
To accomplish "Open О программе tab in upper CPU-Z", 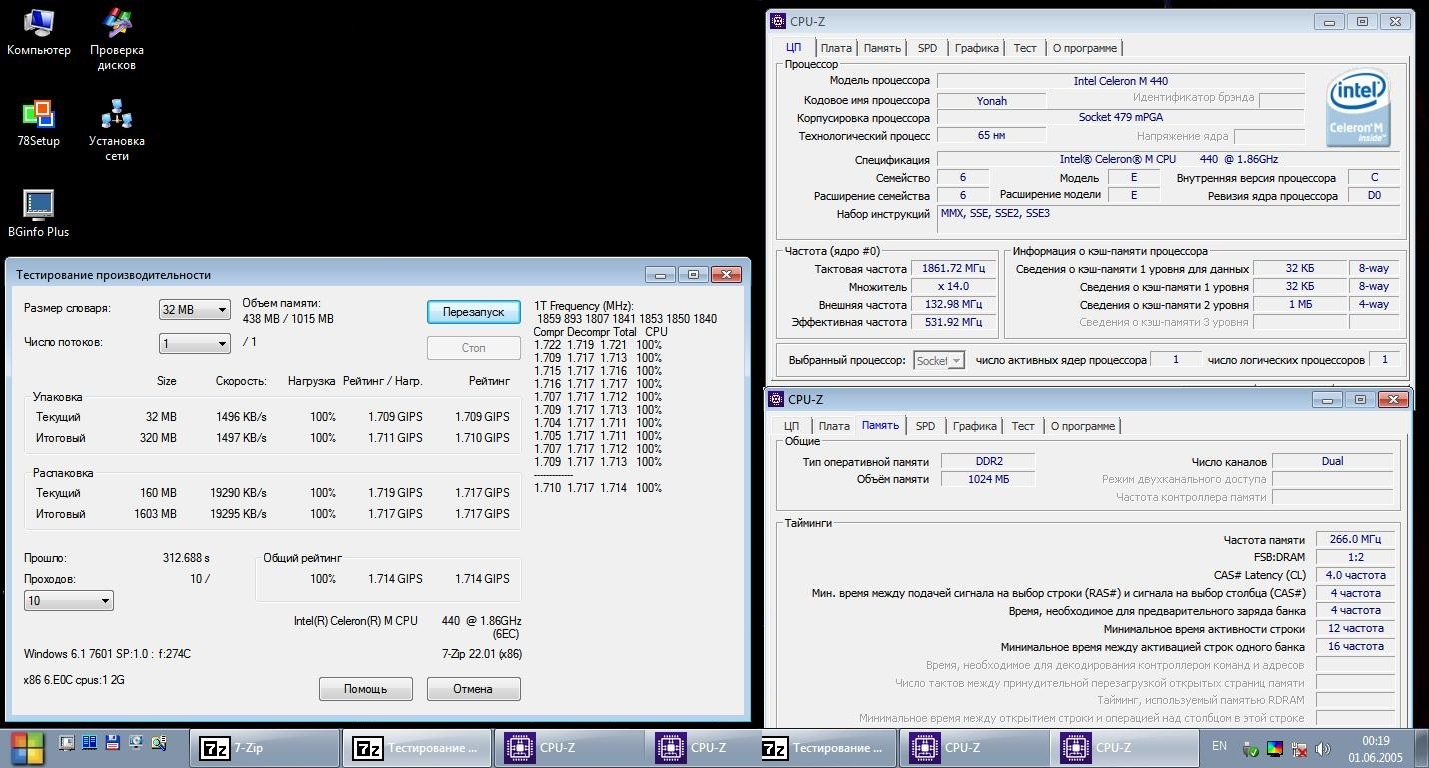I will pyautogui.click(x=1085, y=48).
